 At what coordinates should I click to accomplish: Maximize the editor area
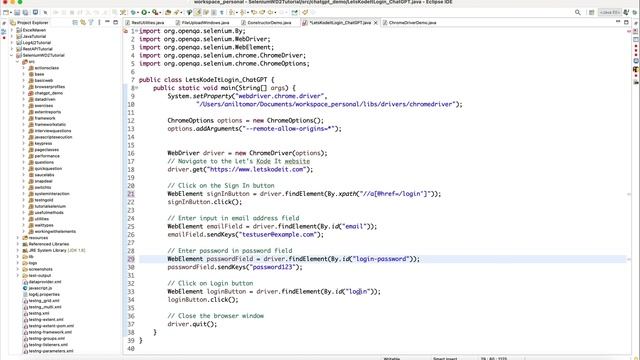[x=627, y=22]
